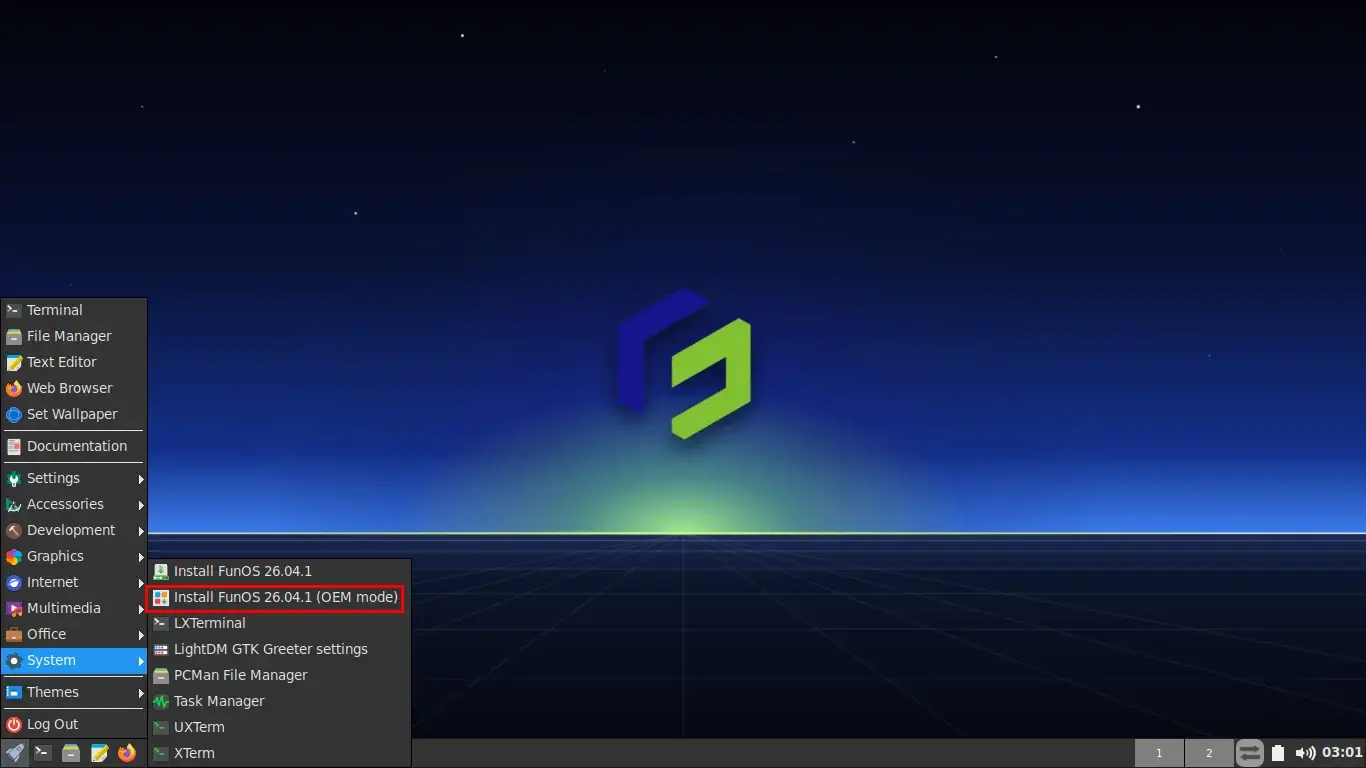Open the terminal launcher on the taskbar
This screenshot has width=1366, height=768.
pos(42,753)
